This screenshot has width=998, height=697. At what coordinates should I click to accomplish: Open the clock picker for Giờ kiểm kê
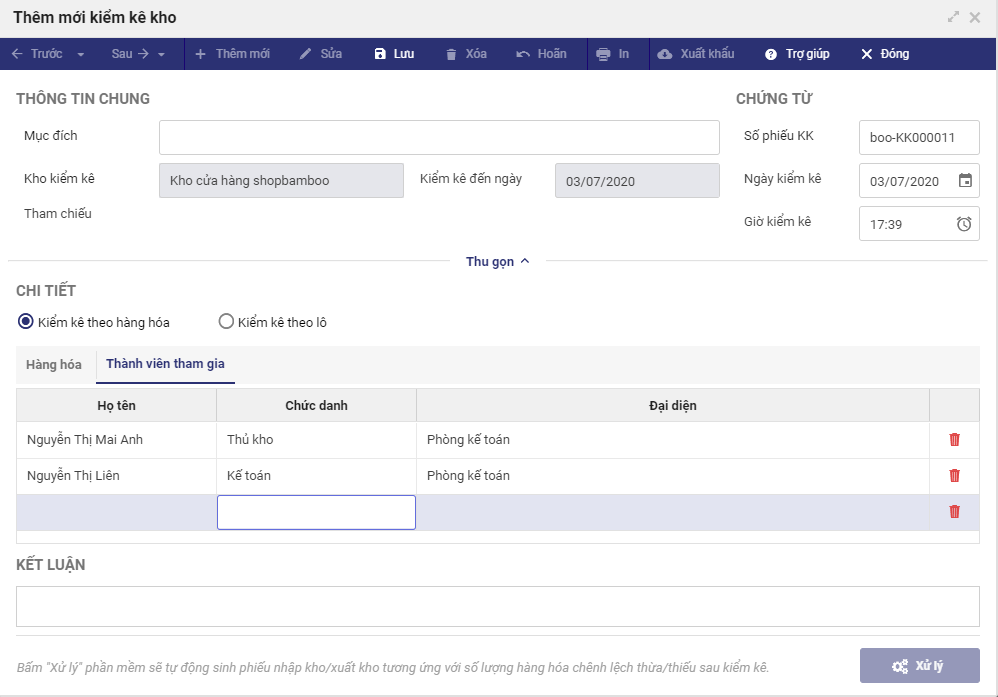click(x=964, y=224)
